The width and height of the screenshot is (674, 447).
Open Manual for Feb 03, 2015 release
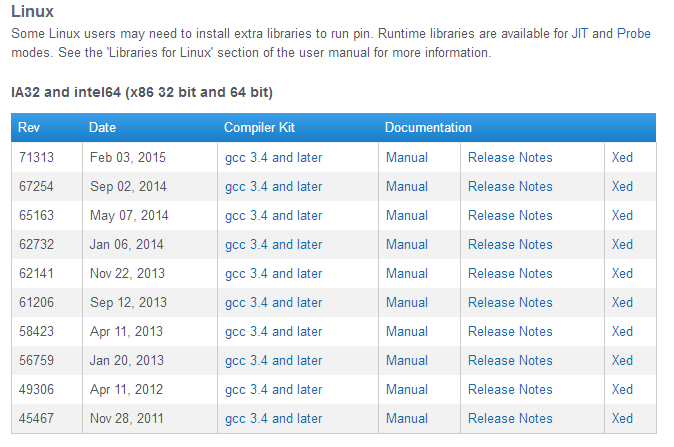407,158
